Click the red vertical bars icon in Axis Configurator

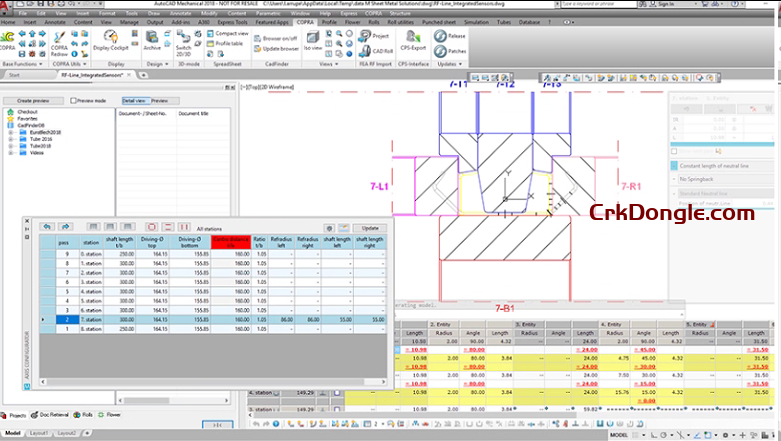tap(184, 227)
